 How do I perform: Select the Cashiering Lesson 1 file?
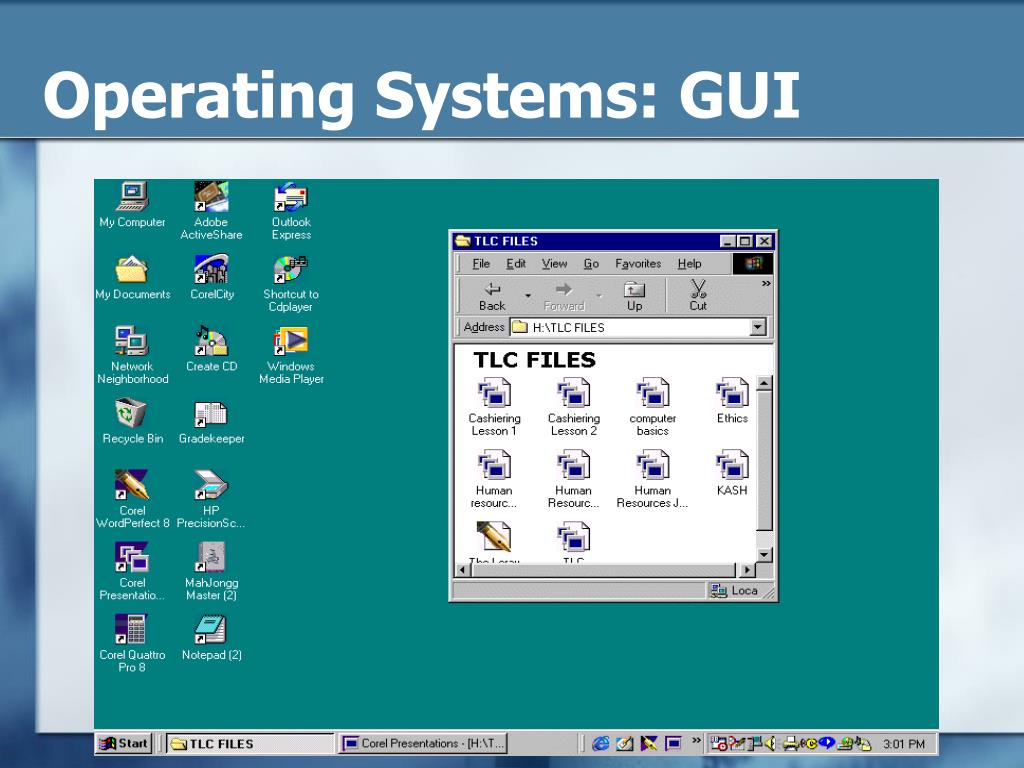click(494, 407)
